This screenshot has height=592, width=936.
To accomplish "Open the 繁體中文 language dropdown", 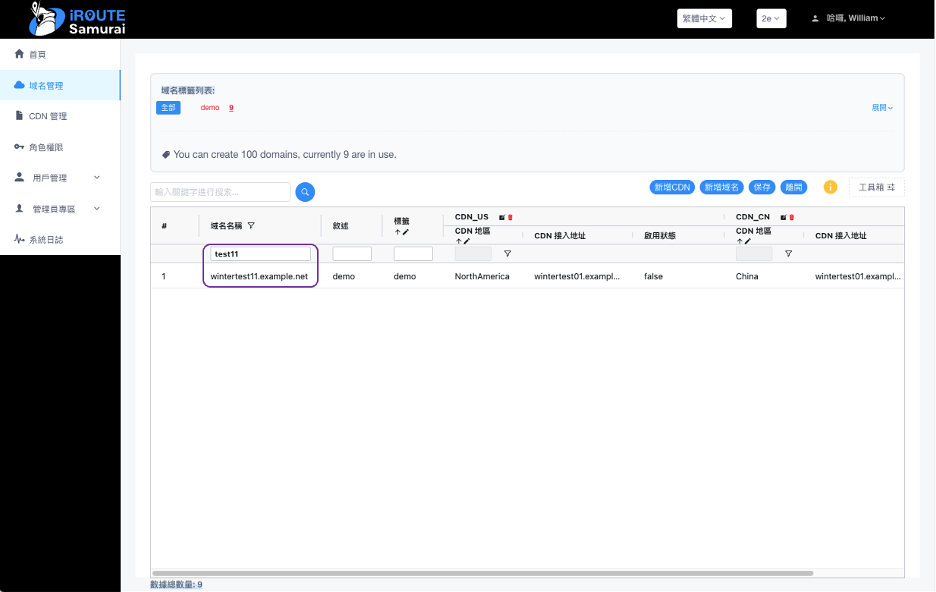I will [704, 18].
